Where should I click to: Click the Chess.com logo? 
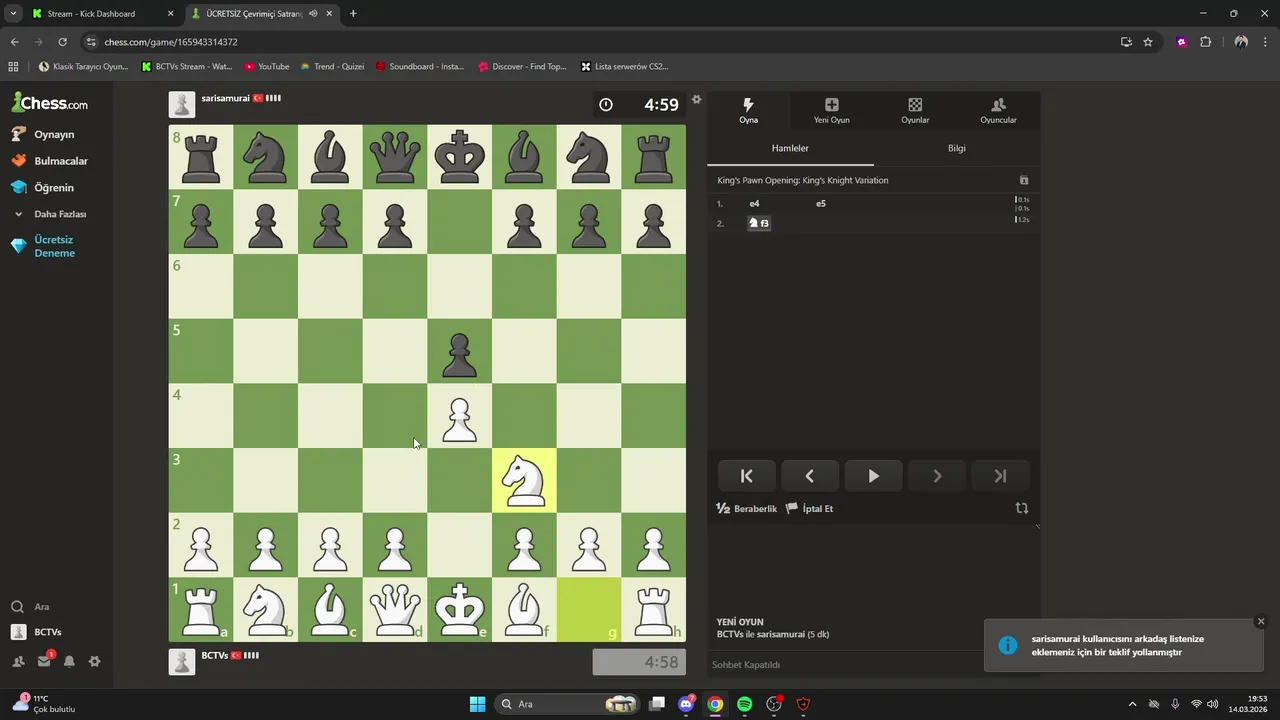(50, 103)
